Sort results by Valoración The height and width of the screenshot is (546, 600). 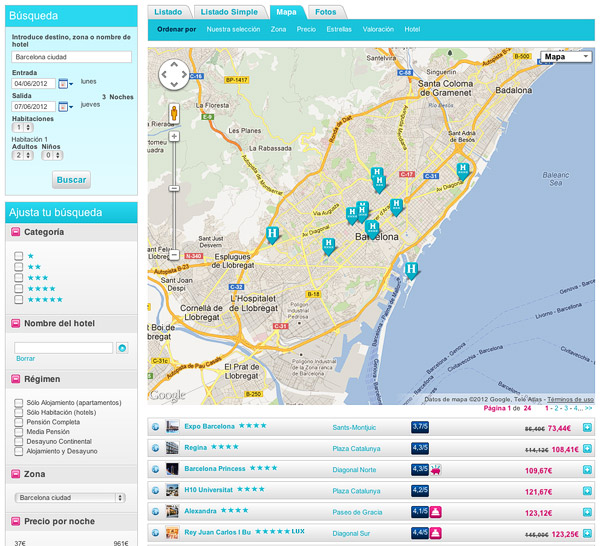pyautogui.click(x=378, y=29)
